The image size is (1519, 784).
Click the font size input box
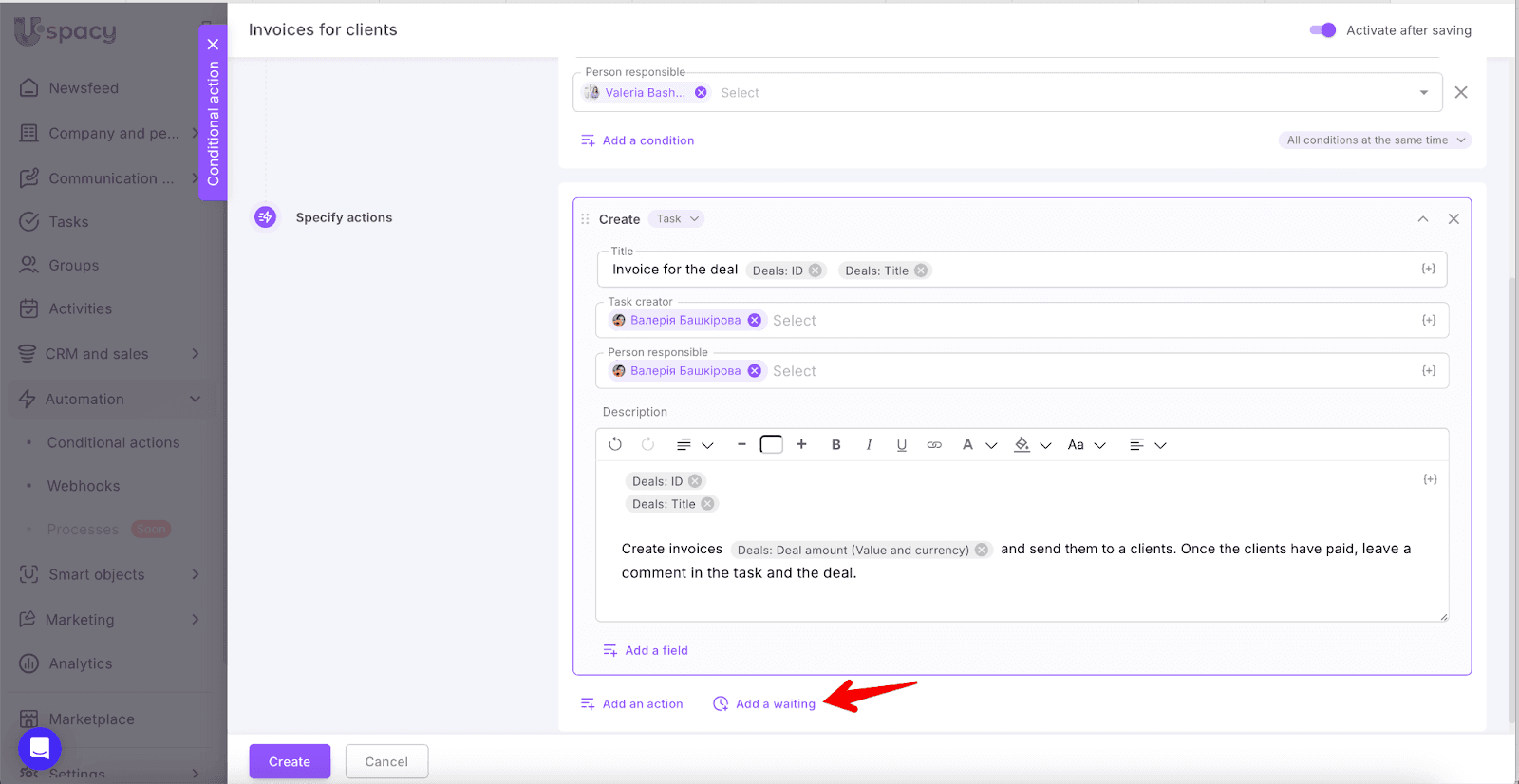coord(771,444)
